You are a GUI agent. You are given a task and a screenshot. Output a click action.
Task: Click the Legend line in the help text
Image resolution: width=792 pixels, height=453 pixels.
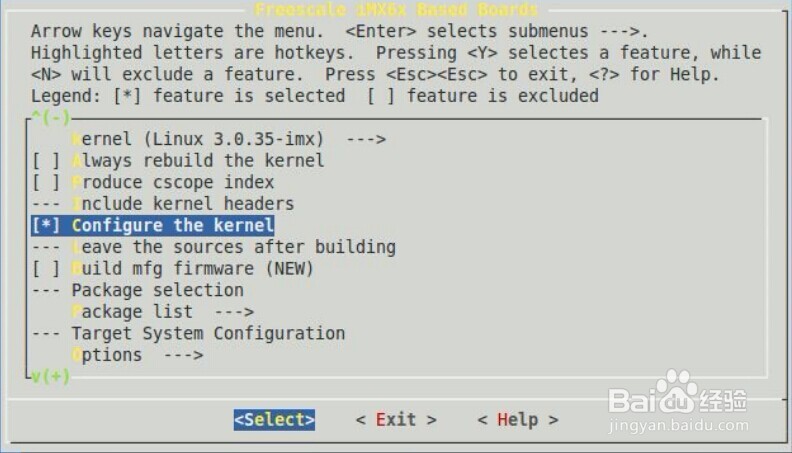314,96
